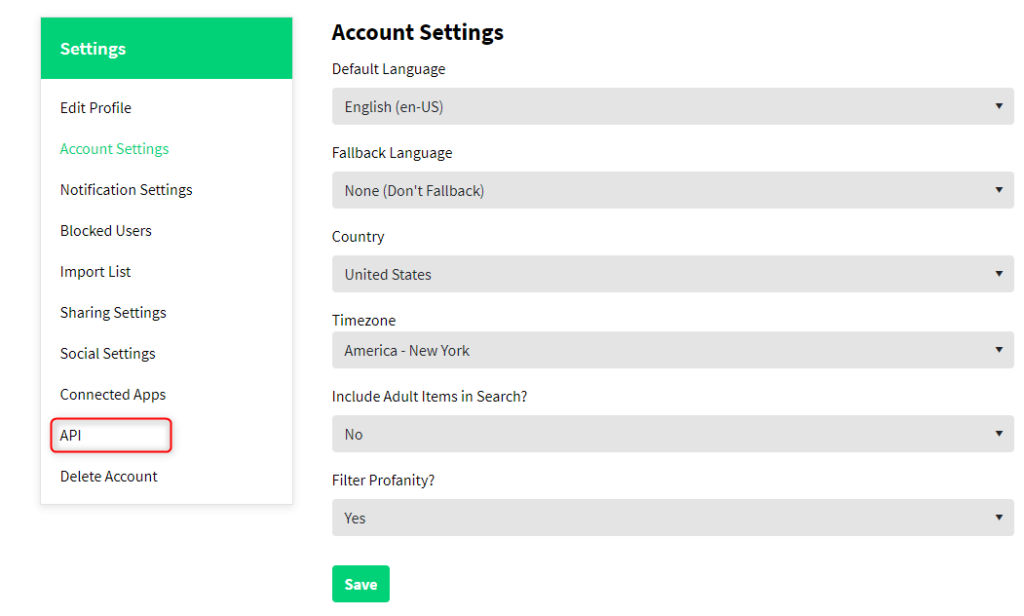Screen dimensions: 1024x616
Task: Expand the Filter Profanity dropdown
Action: tap(672, 518)
